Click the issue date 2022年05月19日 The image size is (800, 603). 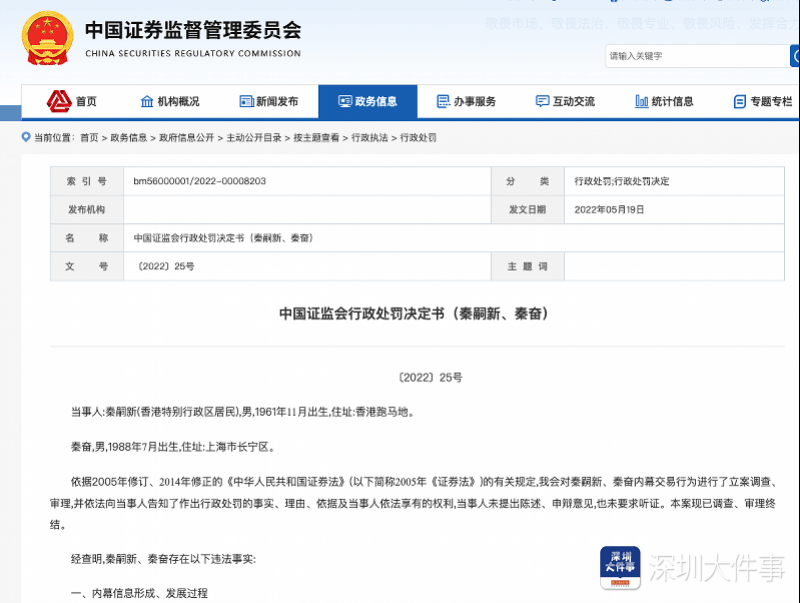click(609, 210)
